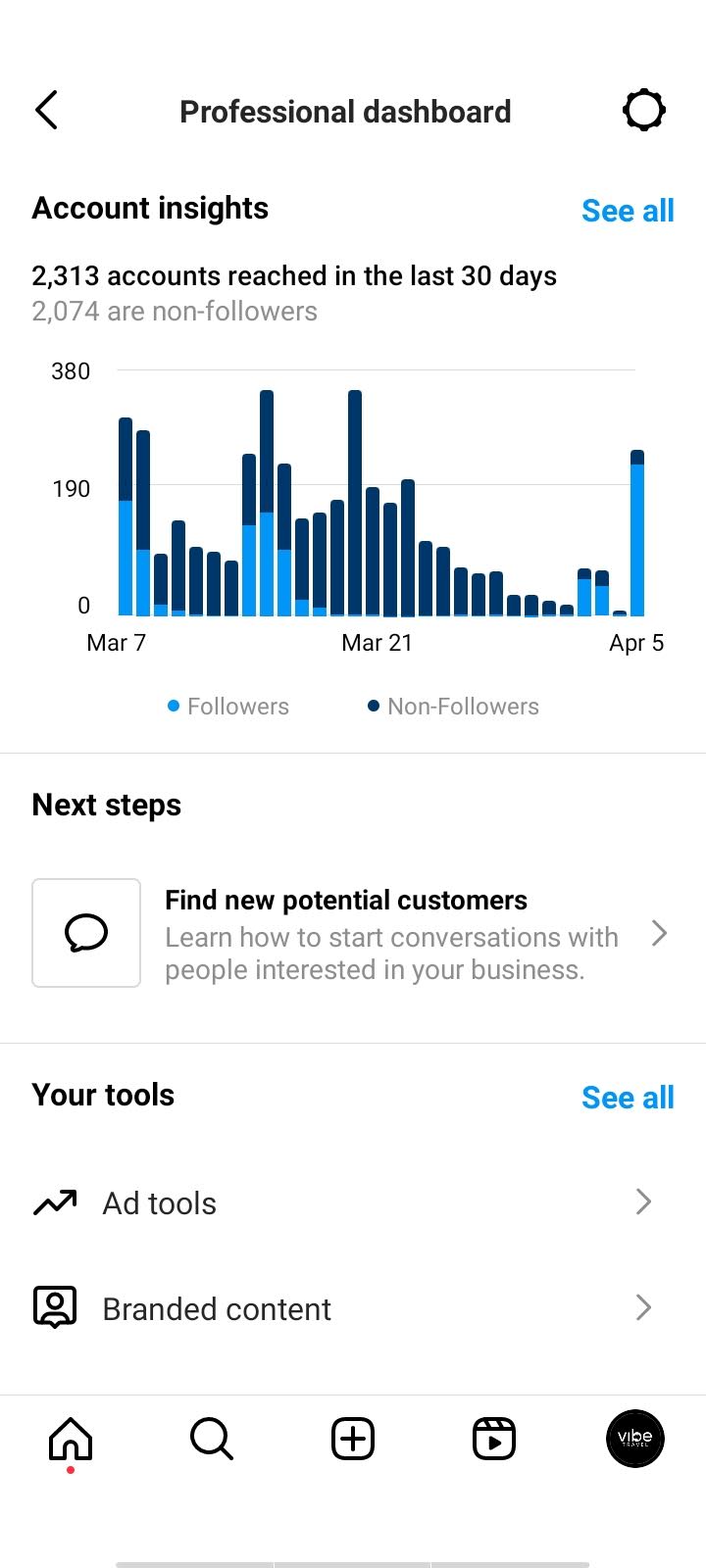The height and width of the screenshot is (1568, 706).
Task: Expand the Ad tools chevron
Action: click(x=643, y=1201)
